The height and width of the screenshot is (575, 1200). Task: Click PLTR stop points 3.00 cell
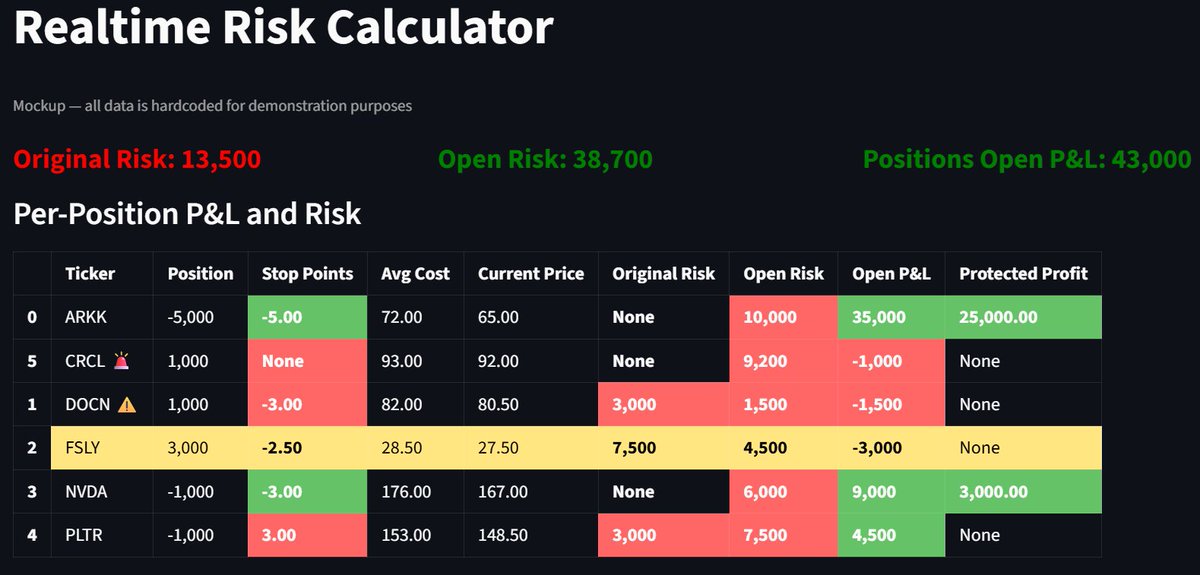pos(307,535)
